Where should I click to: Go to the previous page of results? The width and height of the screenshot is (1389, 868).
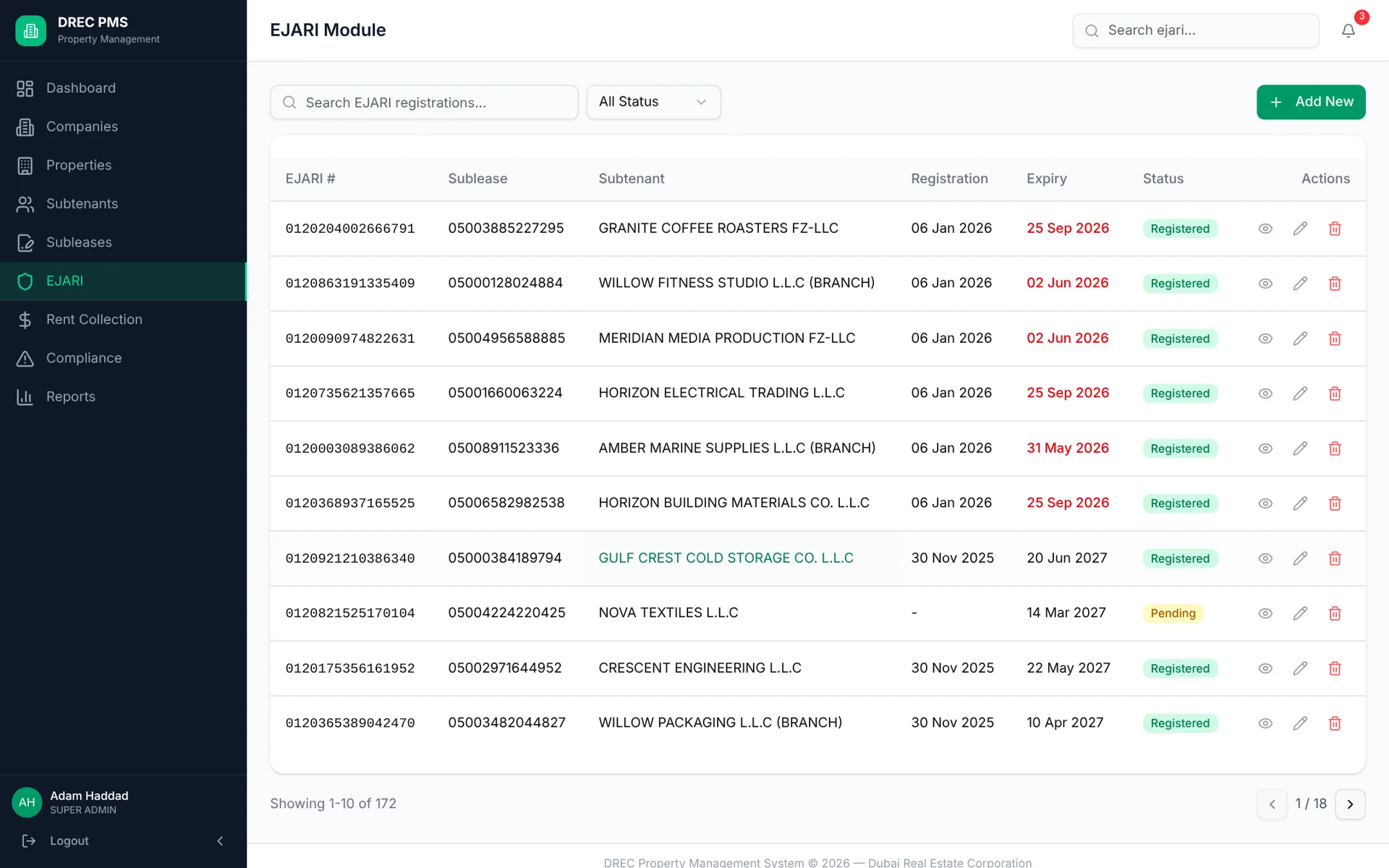click(x=1272, y=804)
